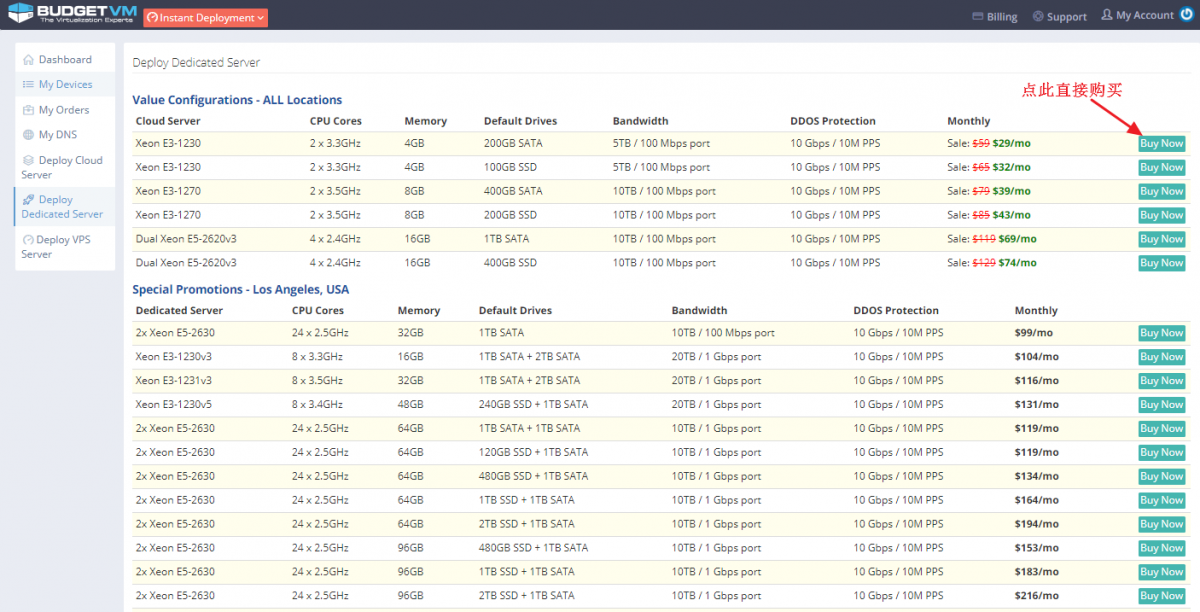Viewport: 1200px width, 612px height.
Task: Click the Deploy Cloud Server icon
Action: tap(29, 160)
